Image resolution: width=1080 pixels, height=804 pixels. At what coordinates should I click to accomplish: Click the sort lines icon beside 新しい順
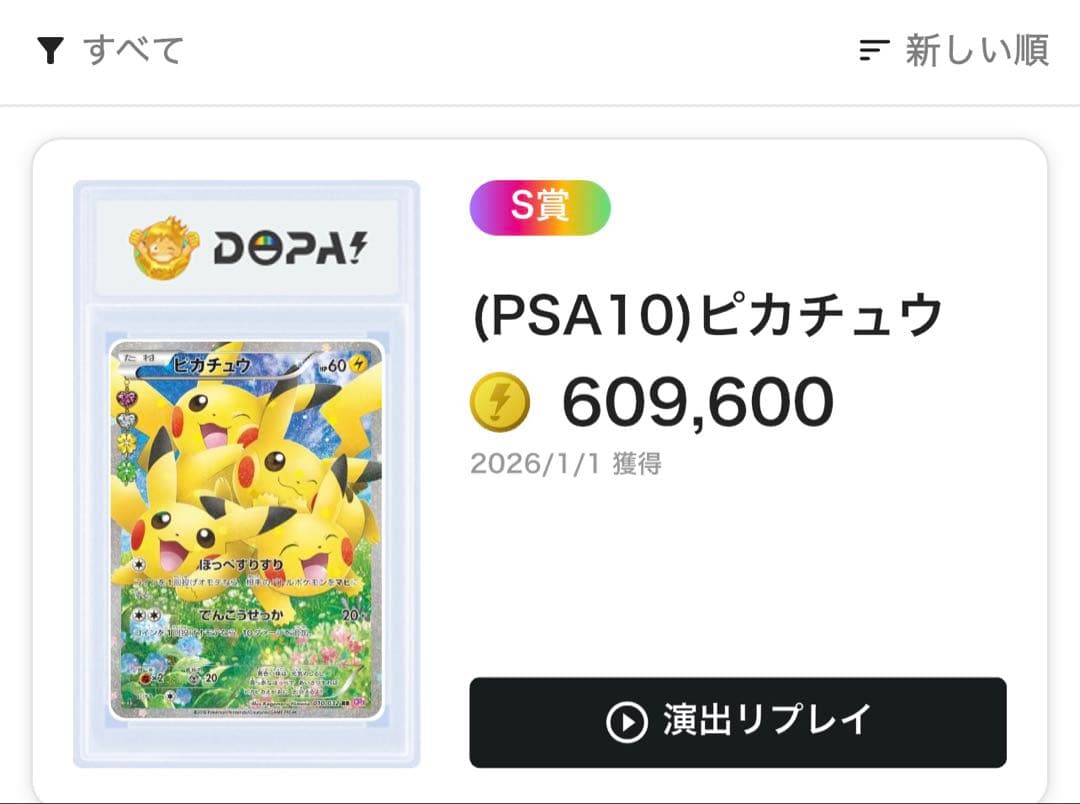[x=875, y=47]
